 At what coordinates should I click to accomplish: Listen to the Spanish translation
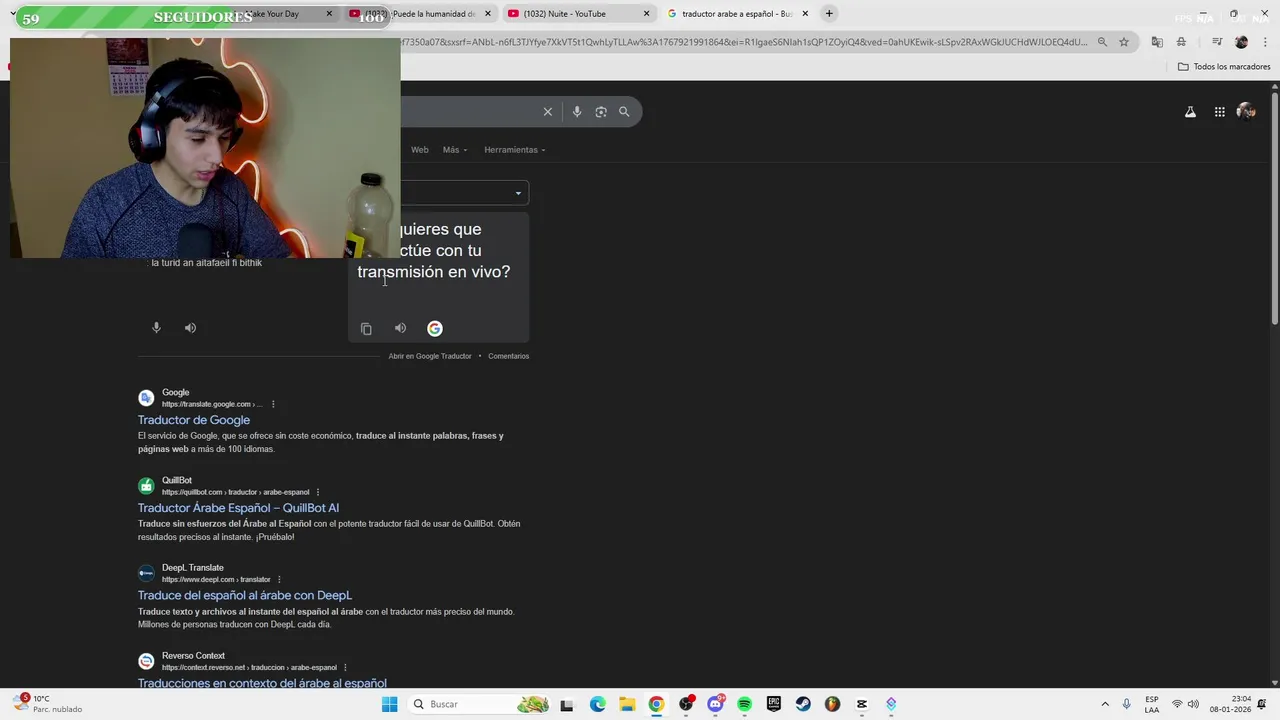(400, 328)
